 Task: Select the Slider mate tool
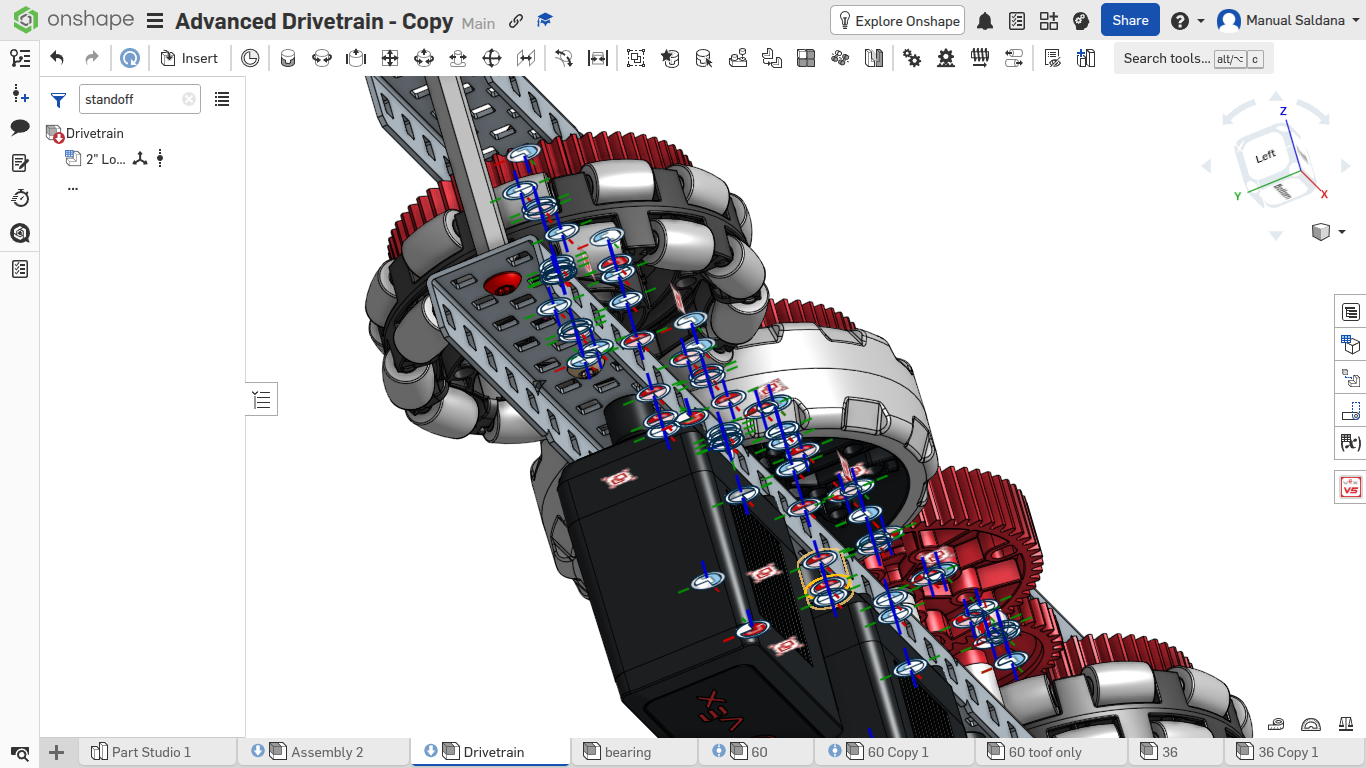(356, 58)
